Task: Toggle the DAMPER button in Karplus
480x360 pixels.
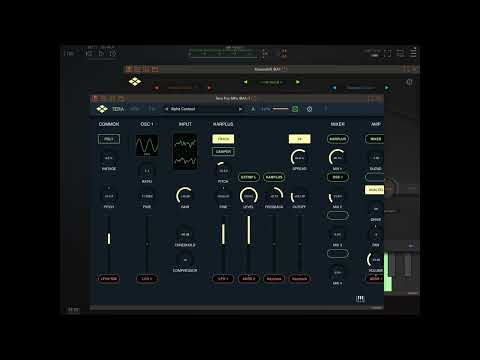Action: click(223, 152)
